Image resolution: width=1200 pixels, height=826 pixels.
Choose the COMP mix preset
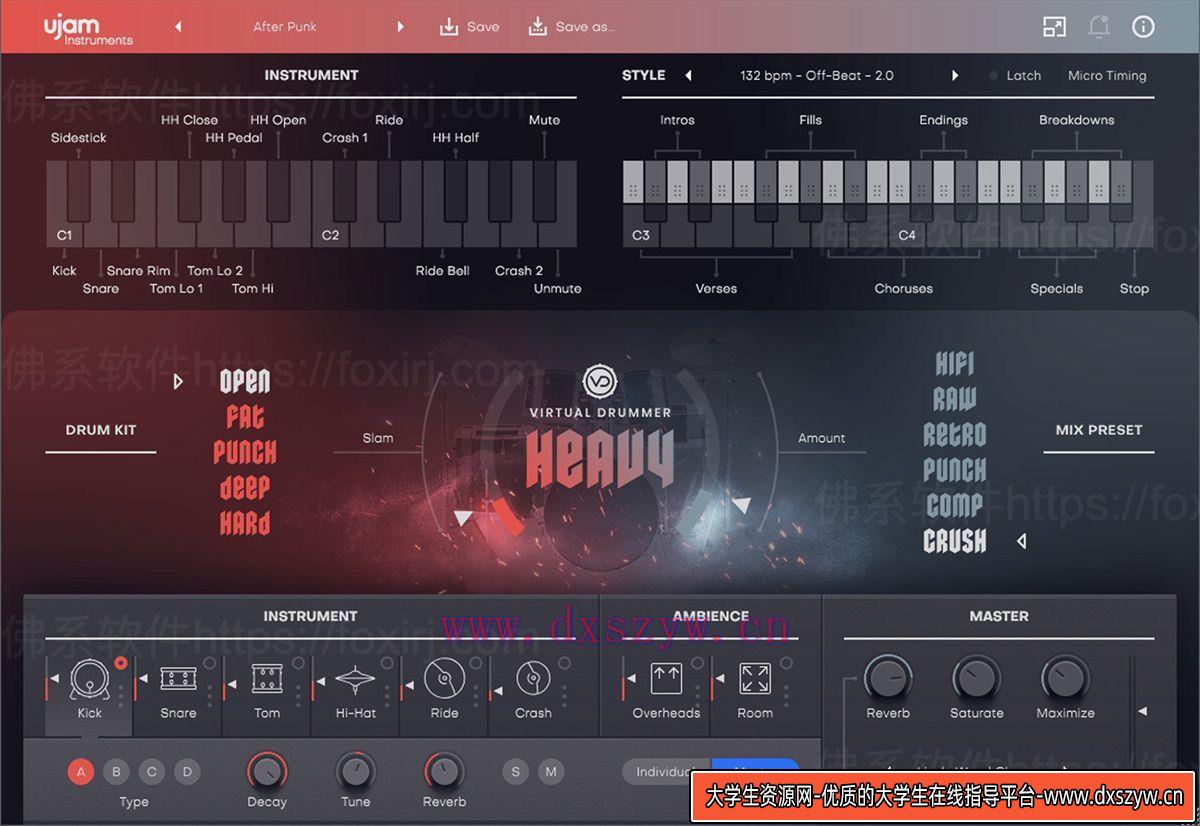(x=955, y=505)
